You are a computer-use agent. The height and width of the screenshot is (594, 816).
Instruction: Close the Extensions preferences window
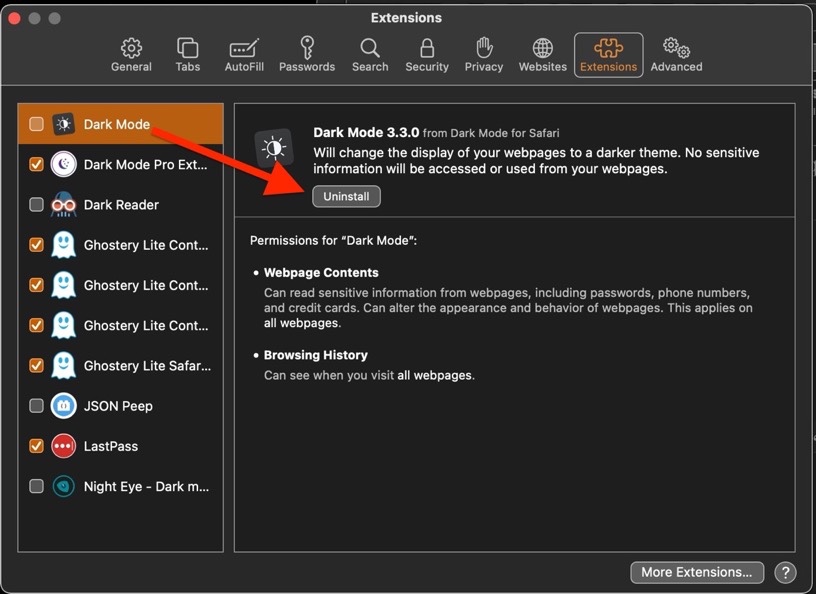(x=15, y=18)
